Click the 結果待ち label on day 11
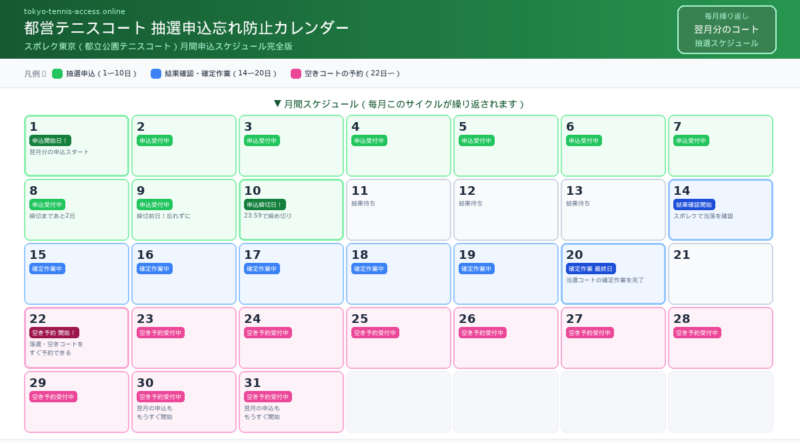Viewport: 800px width, 443px height. [x=363, y=203]
